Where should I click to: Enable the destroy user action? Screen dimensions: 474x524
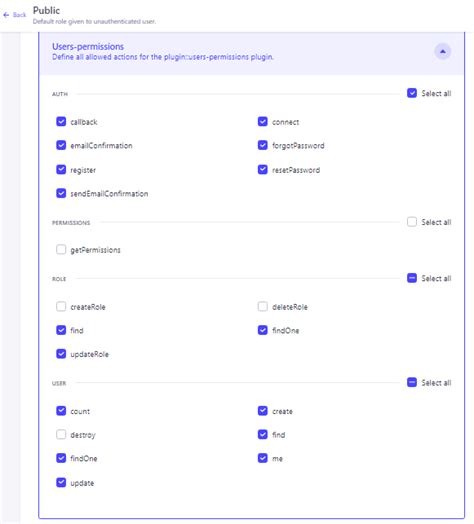tap(61, 434)
